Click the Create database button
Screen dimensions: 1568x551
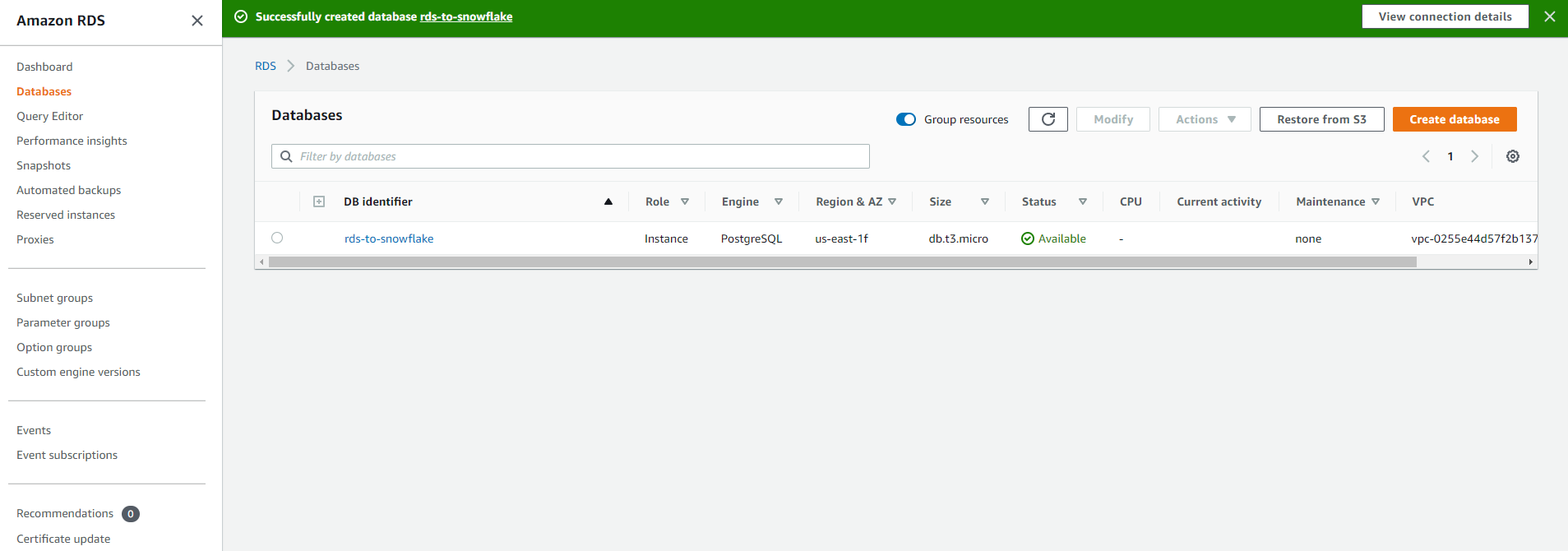(x=1455, y=119)
